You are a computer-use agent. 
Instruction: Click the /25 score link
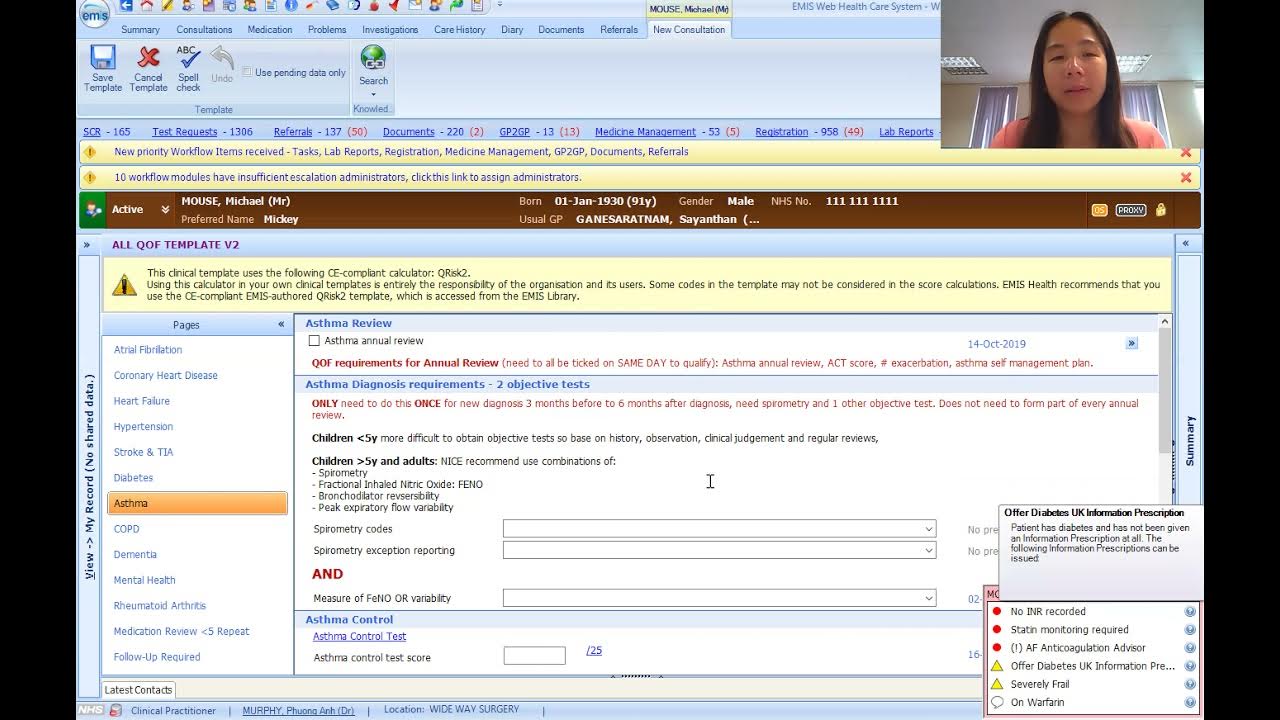point(594,651)
